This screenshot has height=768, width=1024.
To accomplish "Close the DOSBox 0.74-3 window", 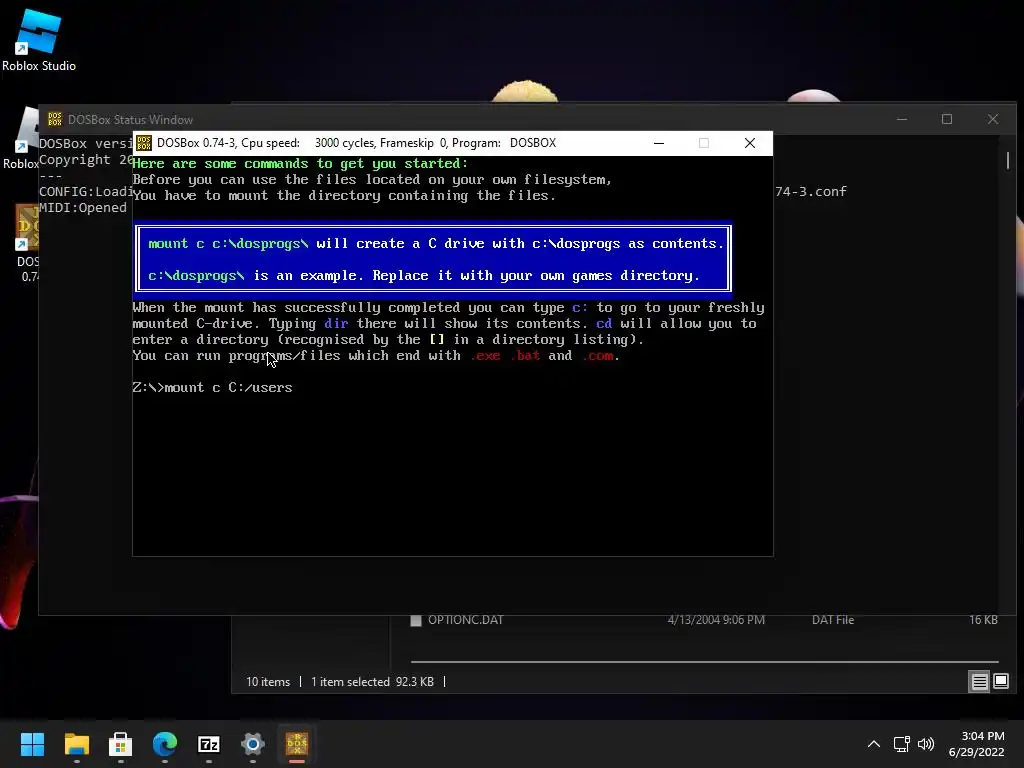I will coord(750,143).
